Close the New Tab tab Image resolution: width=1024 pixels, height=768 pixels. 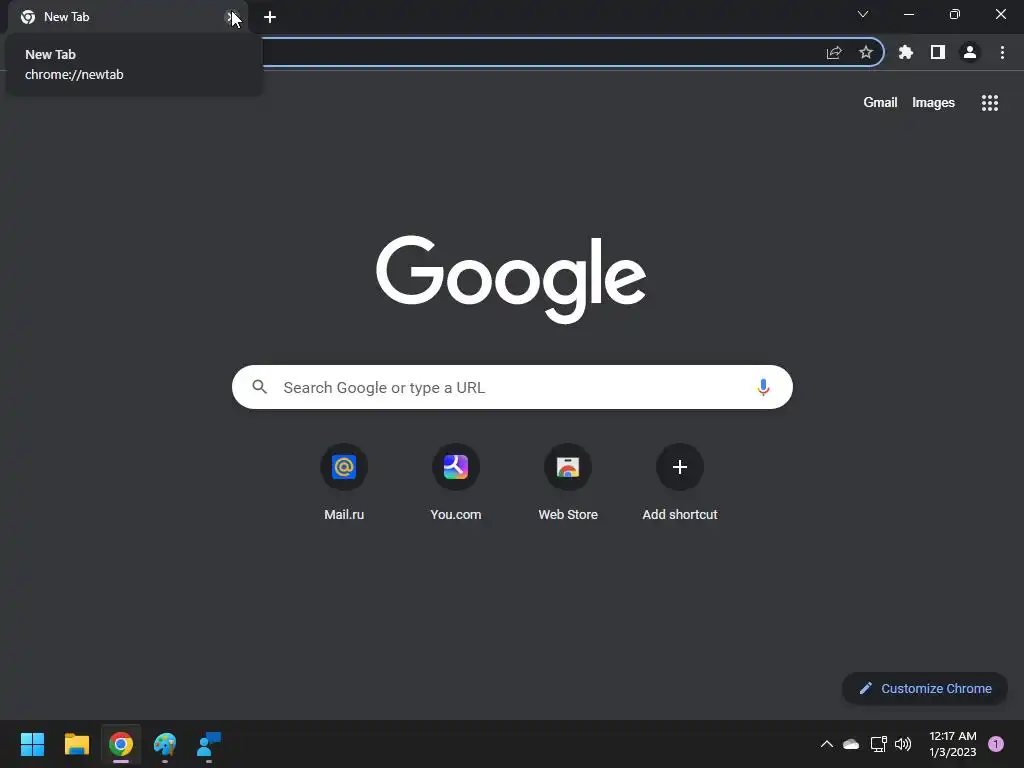(231, 17)
